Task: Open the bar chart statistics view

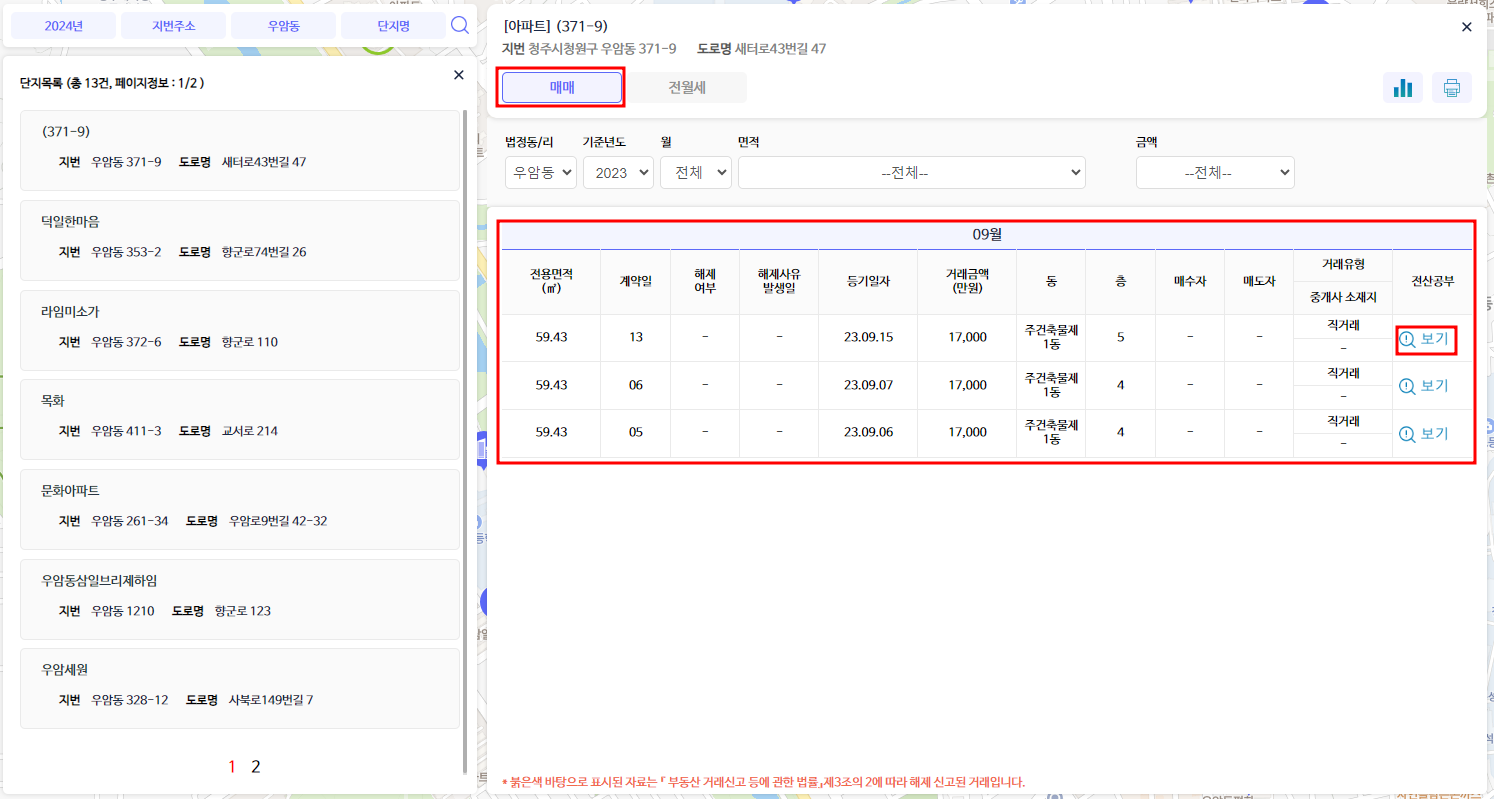Action: (x=1402, y=87)
